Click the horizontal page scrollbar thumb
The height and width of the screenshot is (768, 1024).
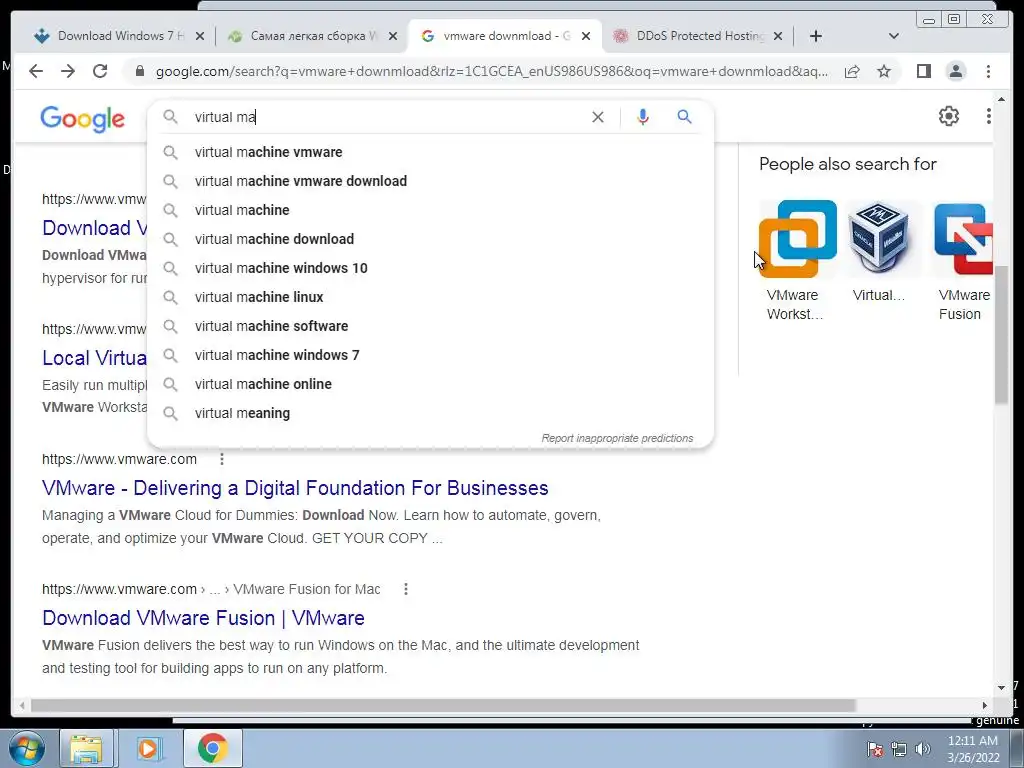(x=443, y=705)
